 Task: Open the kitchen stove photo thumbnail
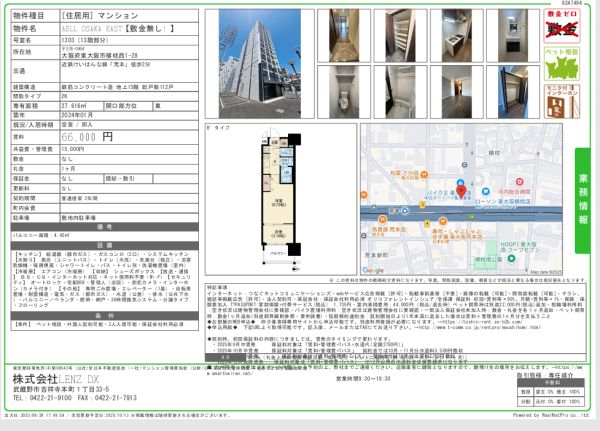click(457, 36)
